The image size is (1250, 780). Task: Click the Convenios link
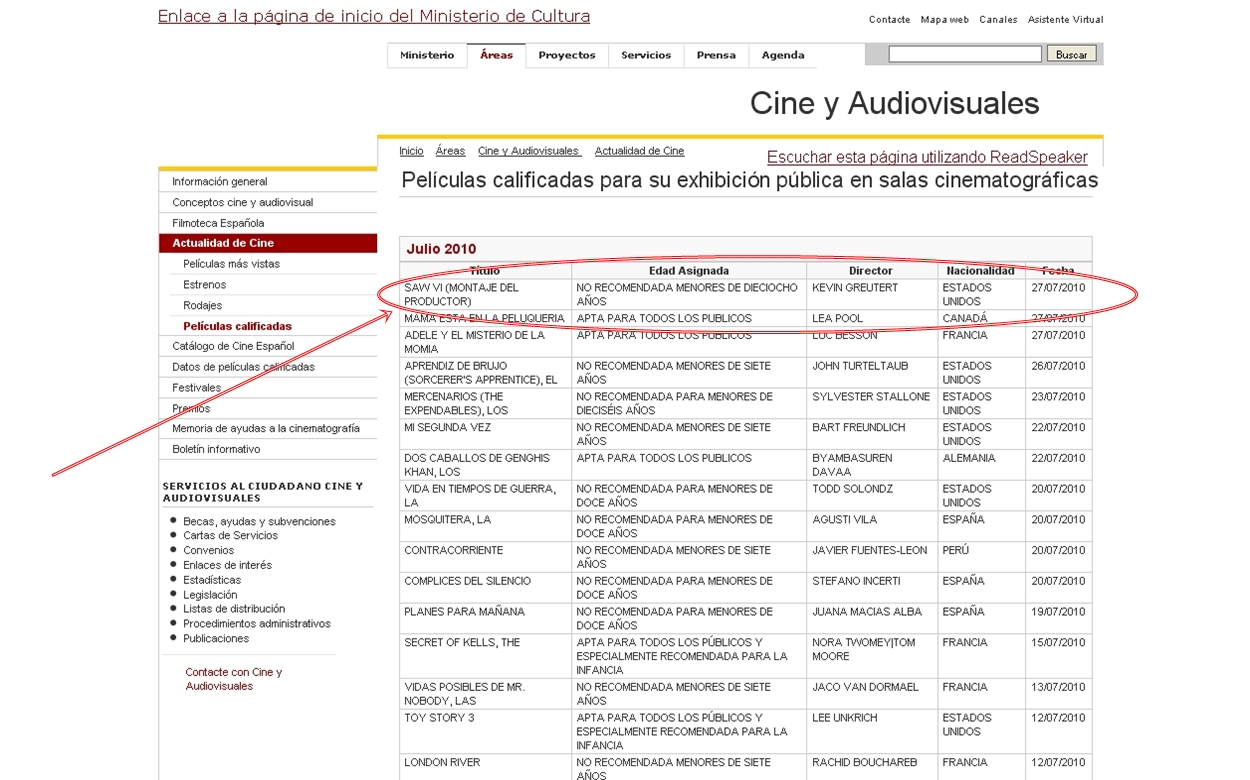click(x=208, y=550)
